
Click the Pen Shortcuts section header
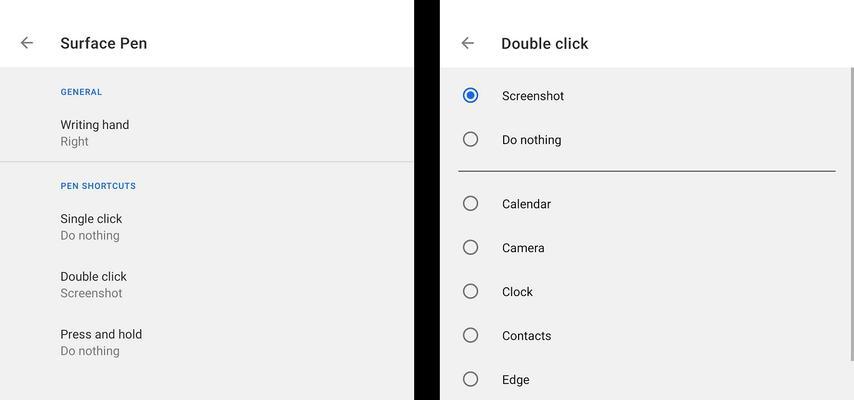[x=98, y=186]
